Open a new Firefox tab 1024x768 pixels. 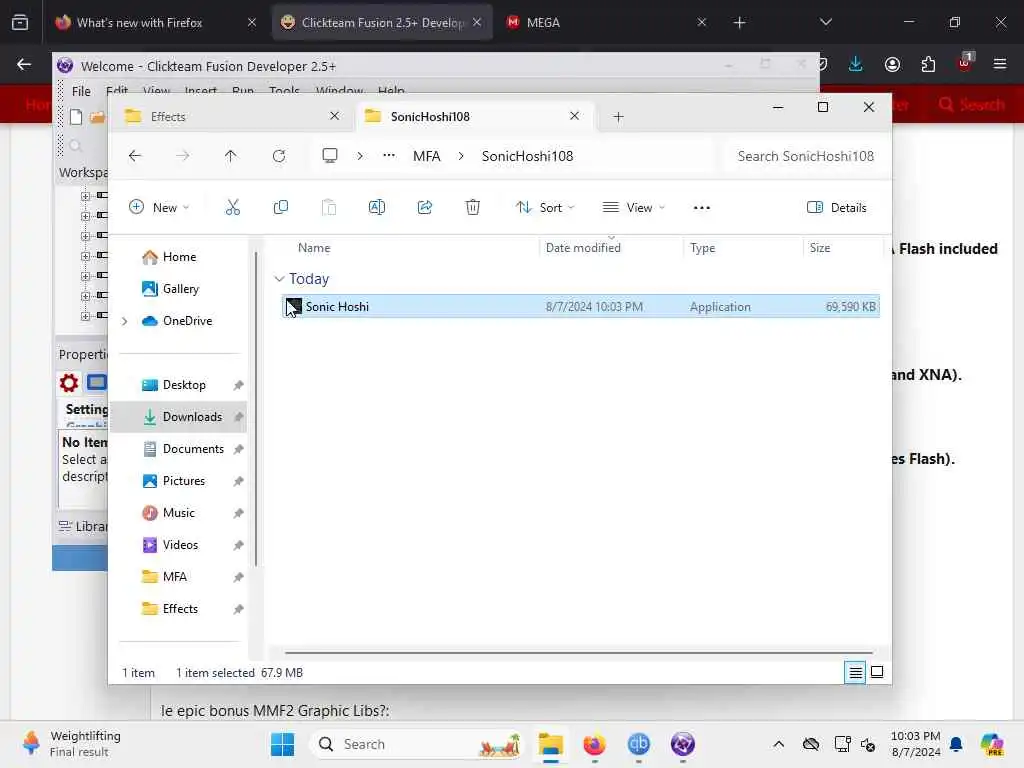pyautogui.click(x=739, y=23)
